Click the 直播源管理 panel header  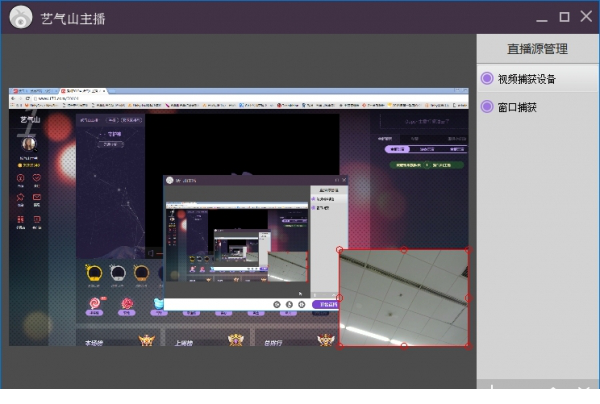point(537,48)
